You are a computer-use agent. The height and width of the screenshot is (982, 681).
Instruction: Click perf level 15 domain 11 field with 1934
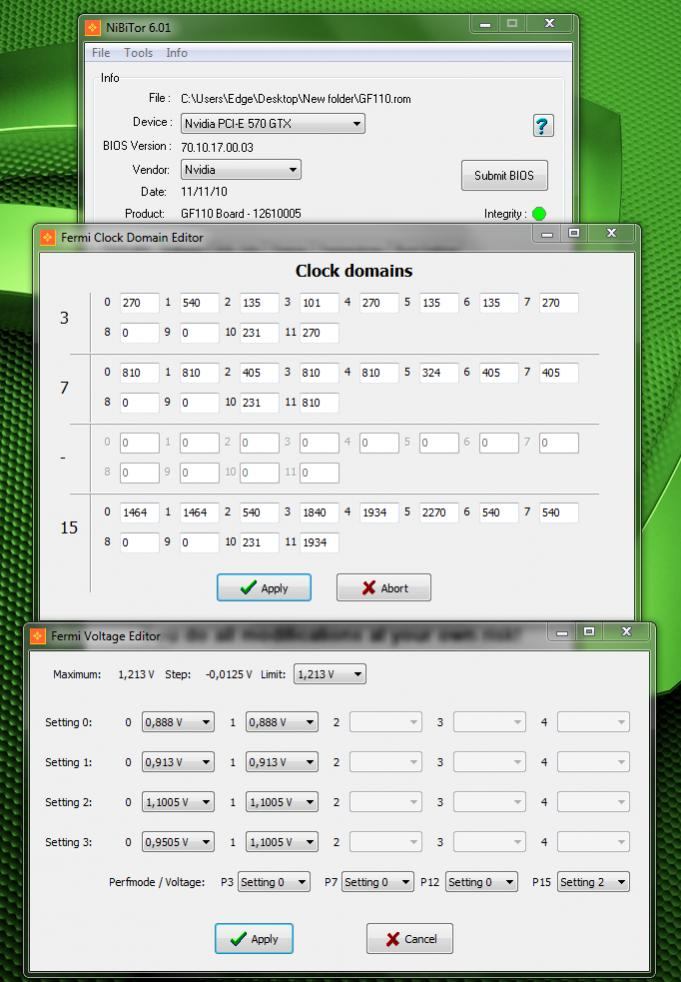(320, 543)
